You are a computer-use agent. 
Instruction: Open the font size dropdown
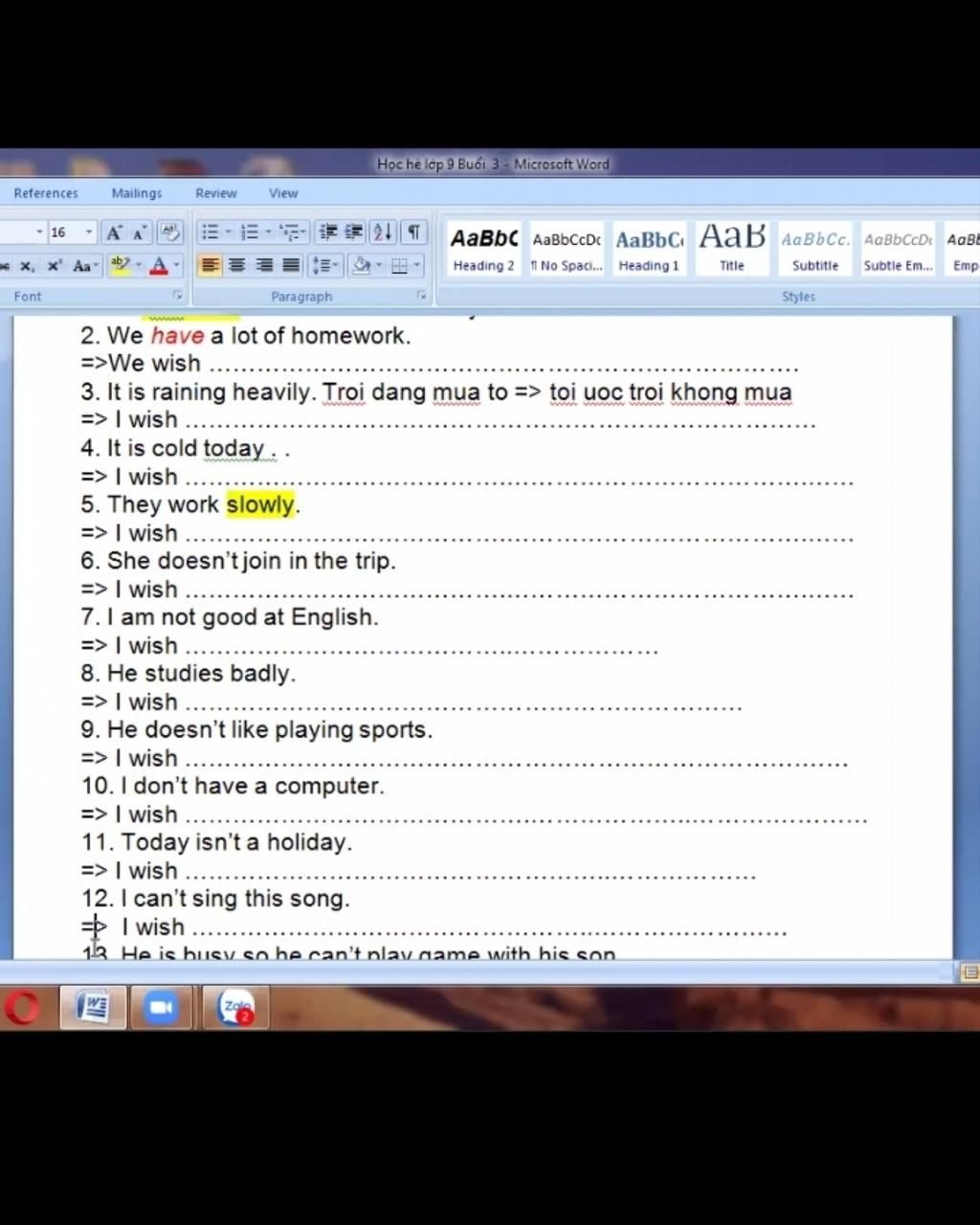[89, 233]
